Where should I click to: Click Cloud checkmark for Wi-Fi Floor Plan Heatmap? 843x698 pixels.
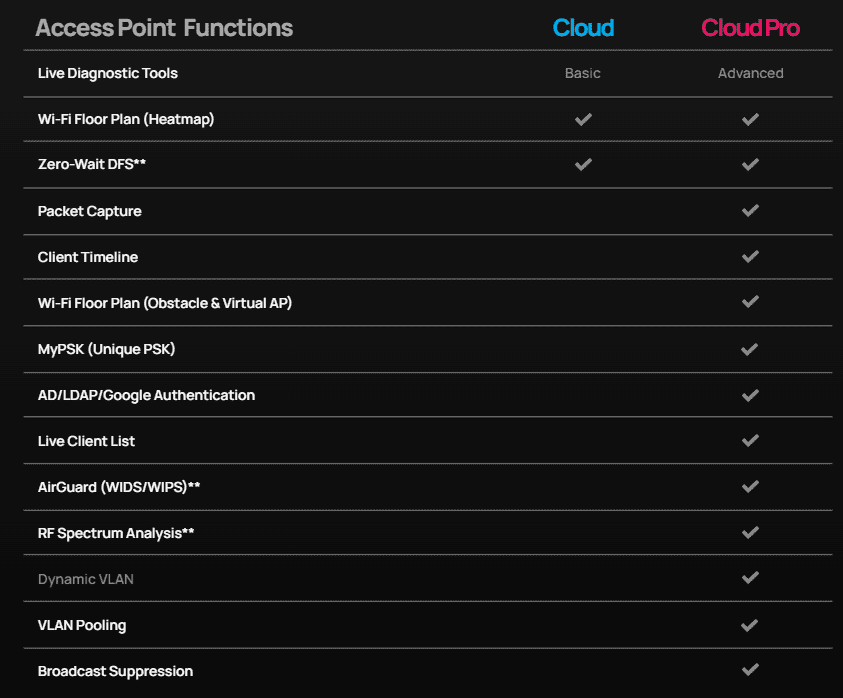tap(583, 119)
